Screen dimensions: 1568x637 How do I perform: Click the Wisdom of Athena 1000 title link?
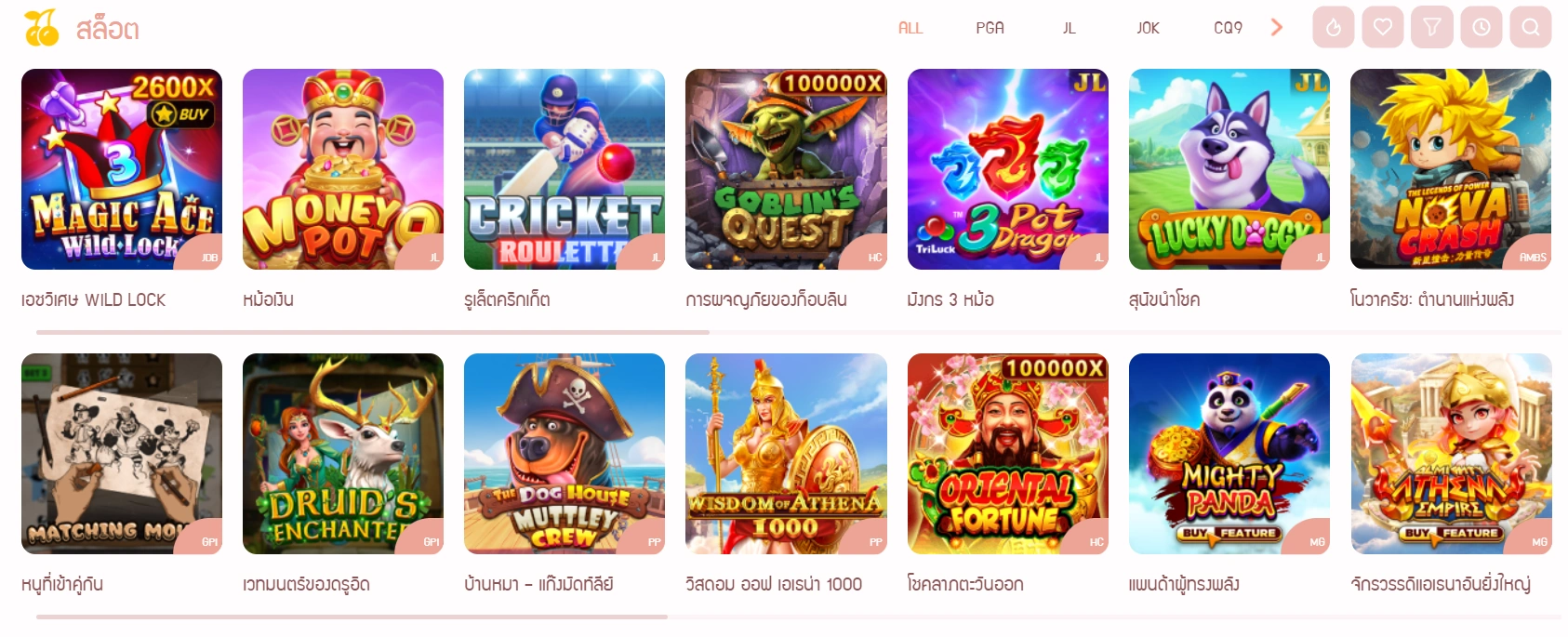coord(774,584)
